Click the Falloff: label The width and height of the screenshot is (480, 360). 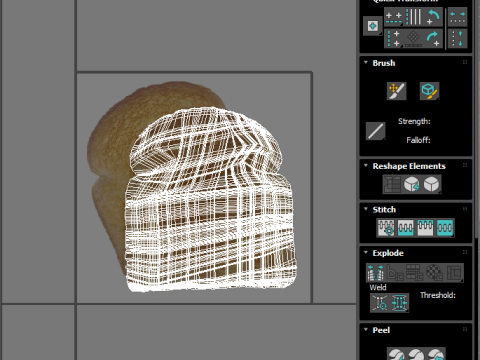tap(418, 140)
